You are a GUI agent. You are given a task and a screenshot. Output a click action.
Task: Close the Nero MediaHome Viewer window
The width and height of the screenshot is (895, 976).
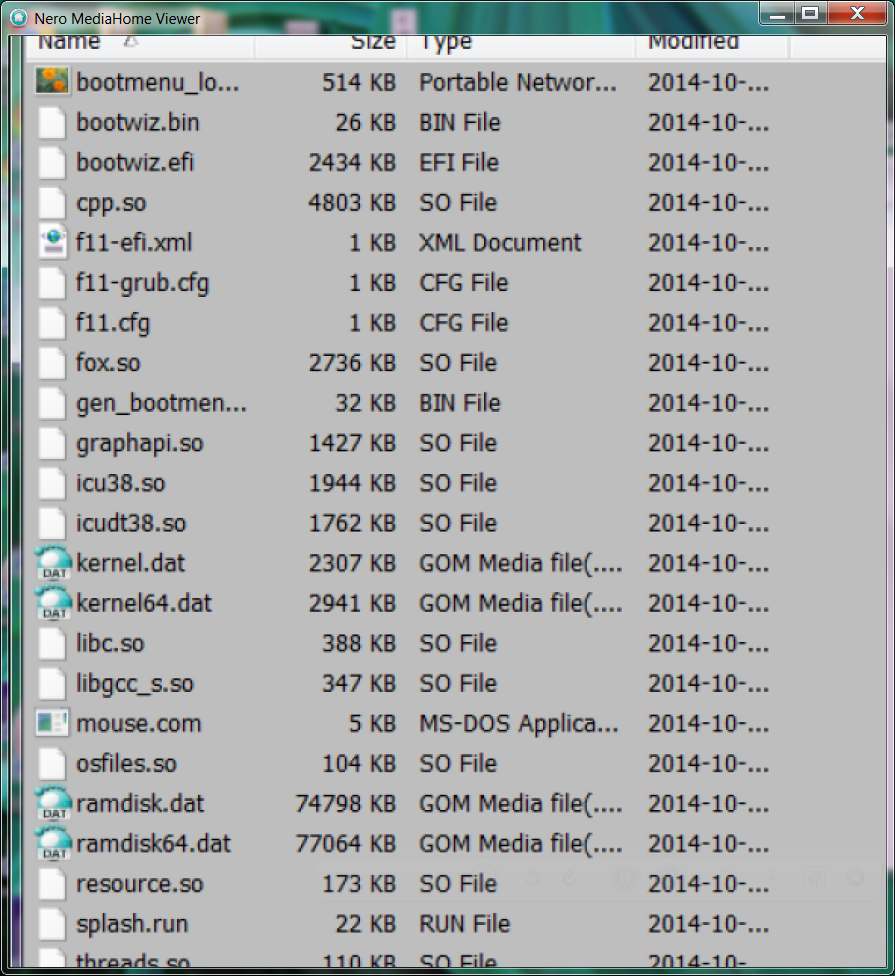click(857, 14)
